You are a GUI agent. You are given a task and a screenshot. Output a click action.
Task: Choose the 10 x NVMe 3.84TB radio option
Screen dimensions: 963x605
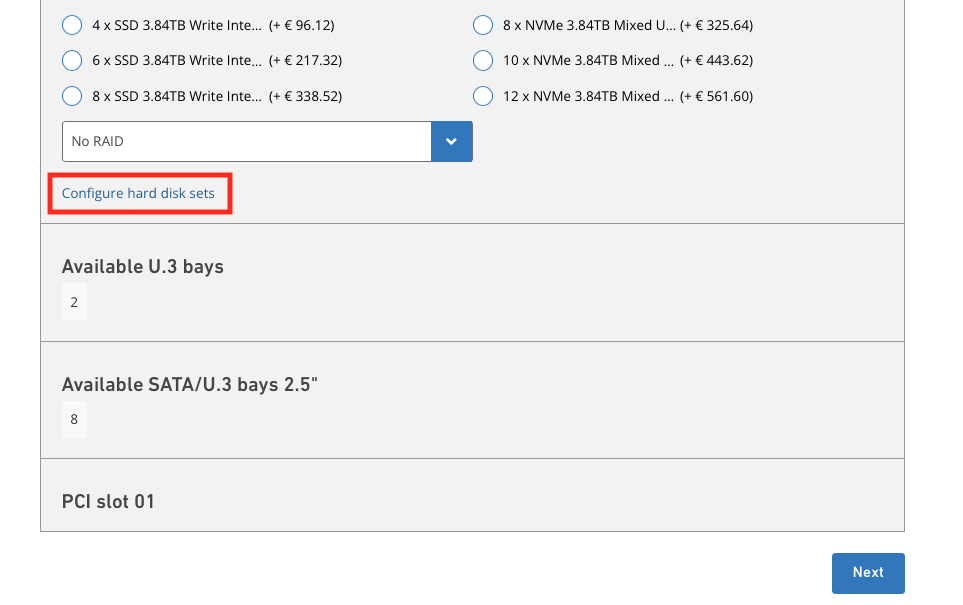pyautogui.click(x=483, y=60)
